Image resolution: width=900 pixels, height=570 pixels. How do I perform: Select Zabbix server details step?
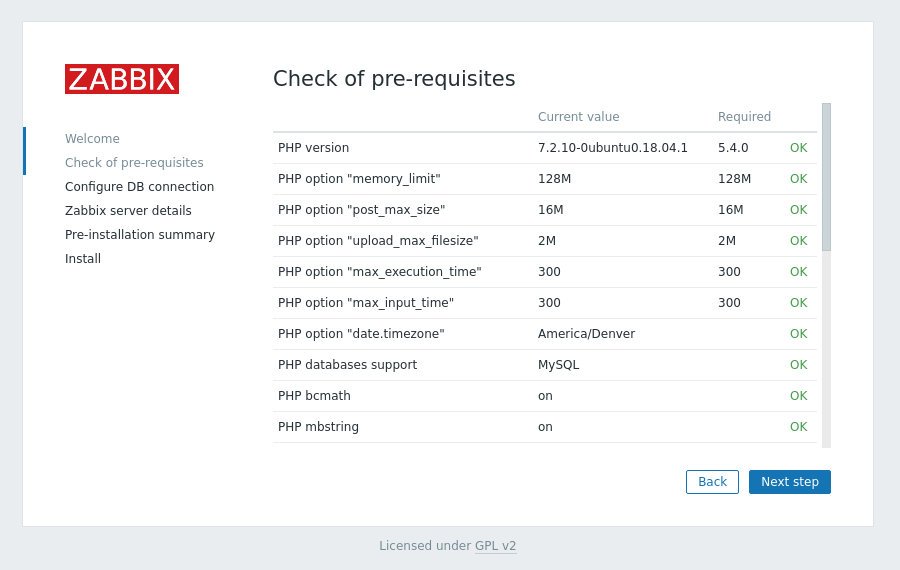pos(128,211)
